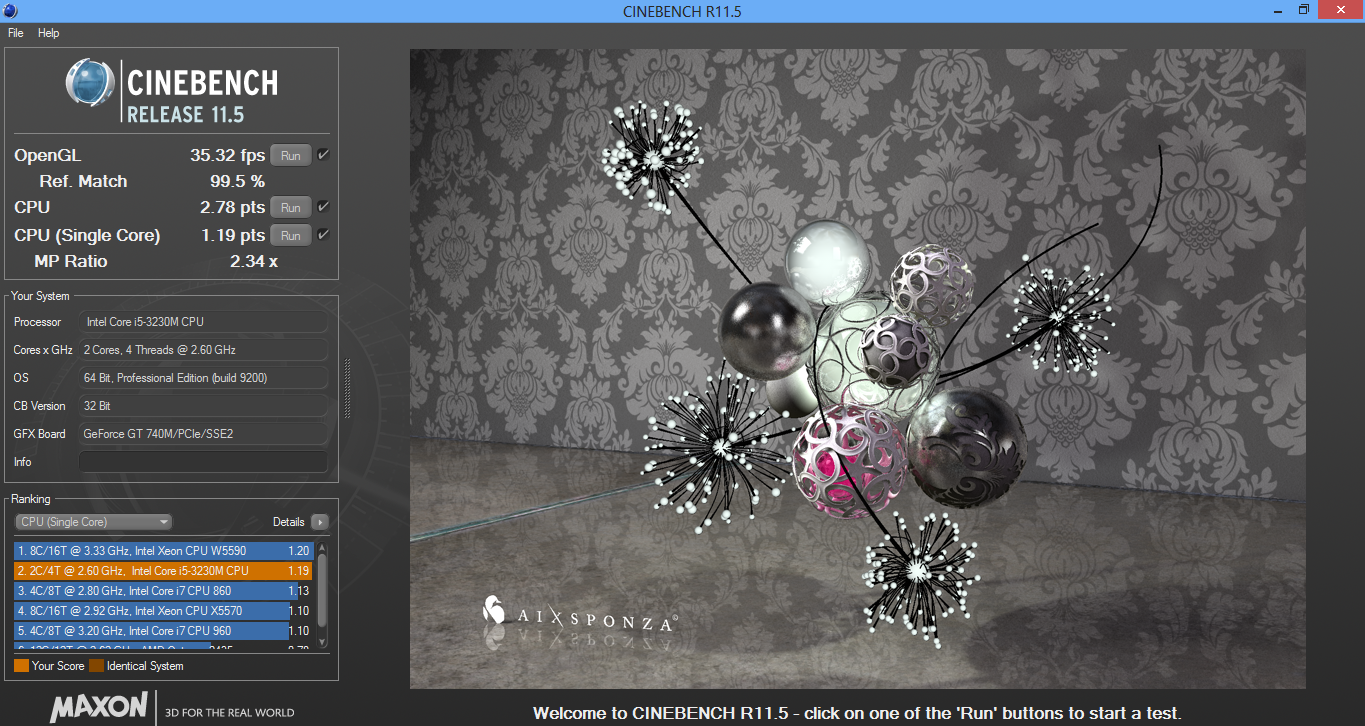Open the CPU (Single Core) ranking dropdown
This screenshot has width=1365, height=726.
[x=93, y=522]
